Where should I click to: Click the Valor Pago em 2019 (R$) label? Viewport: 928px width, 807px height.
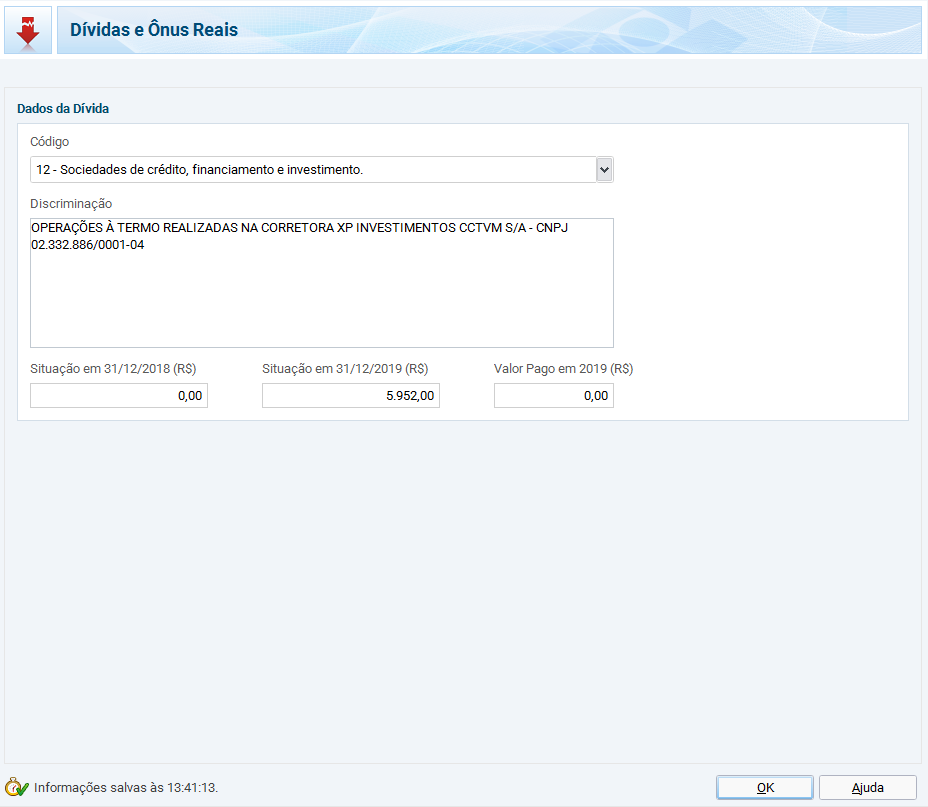coord(563,369)
